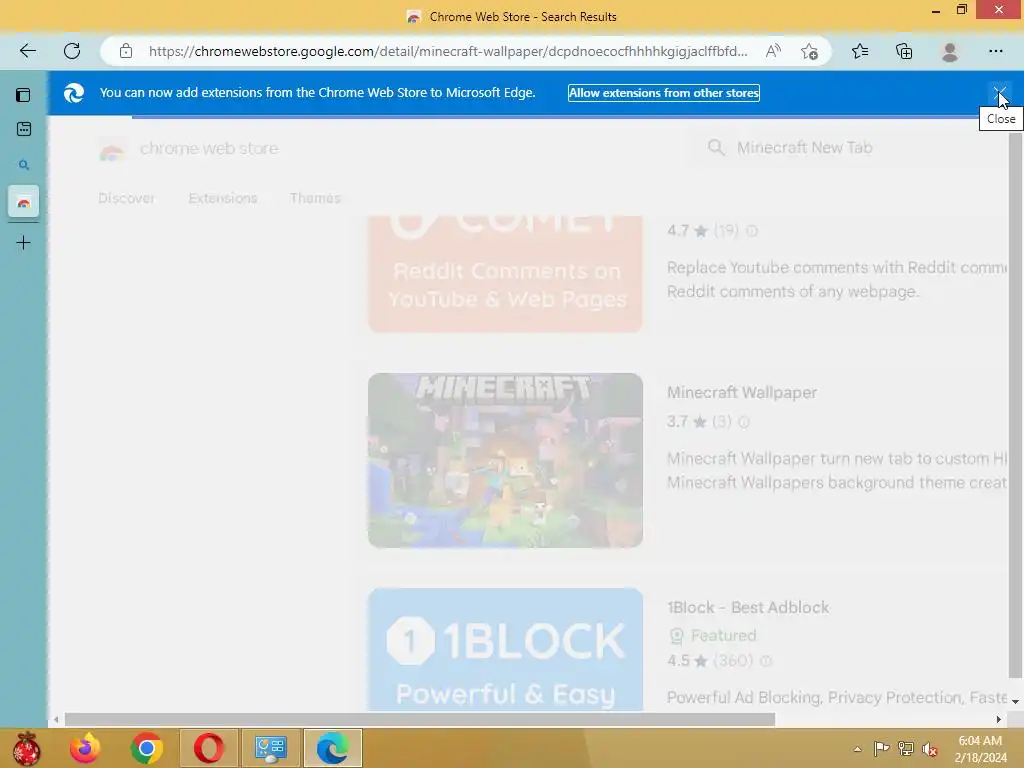Click Allow extensions from other stores
Image resolution: width=1024 pixels, height=768 pixels.
tap(664, 93)
